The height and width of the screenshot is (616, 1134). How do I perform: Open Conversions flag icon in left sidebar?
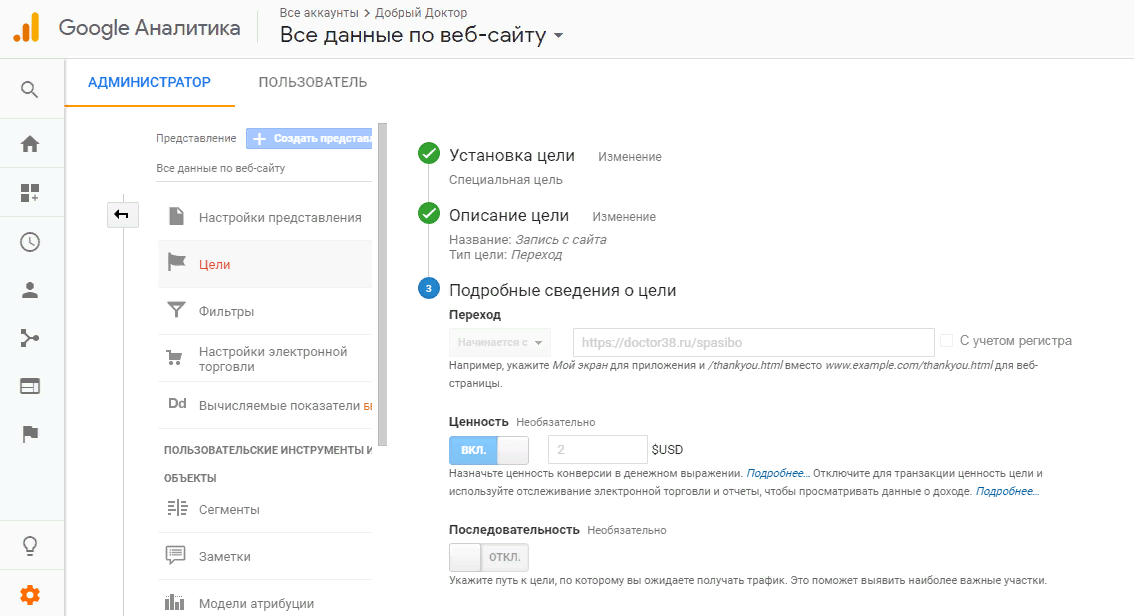point(30,434)
